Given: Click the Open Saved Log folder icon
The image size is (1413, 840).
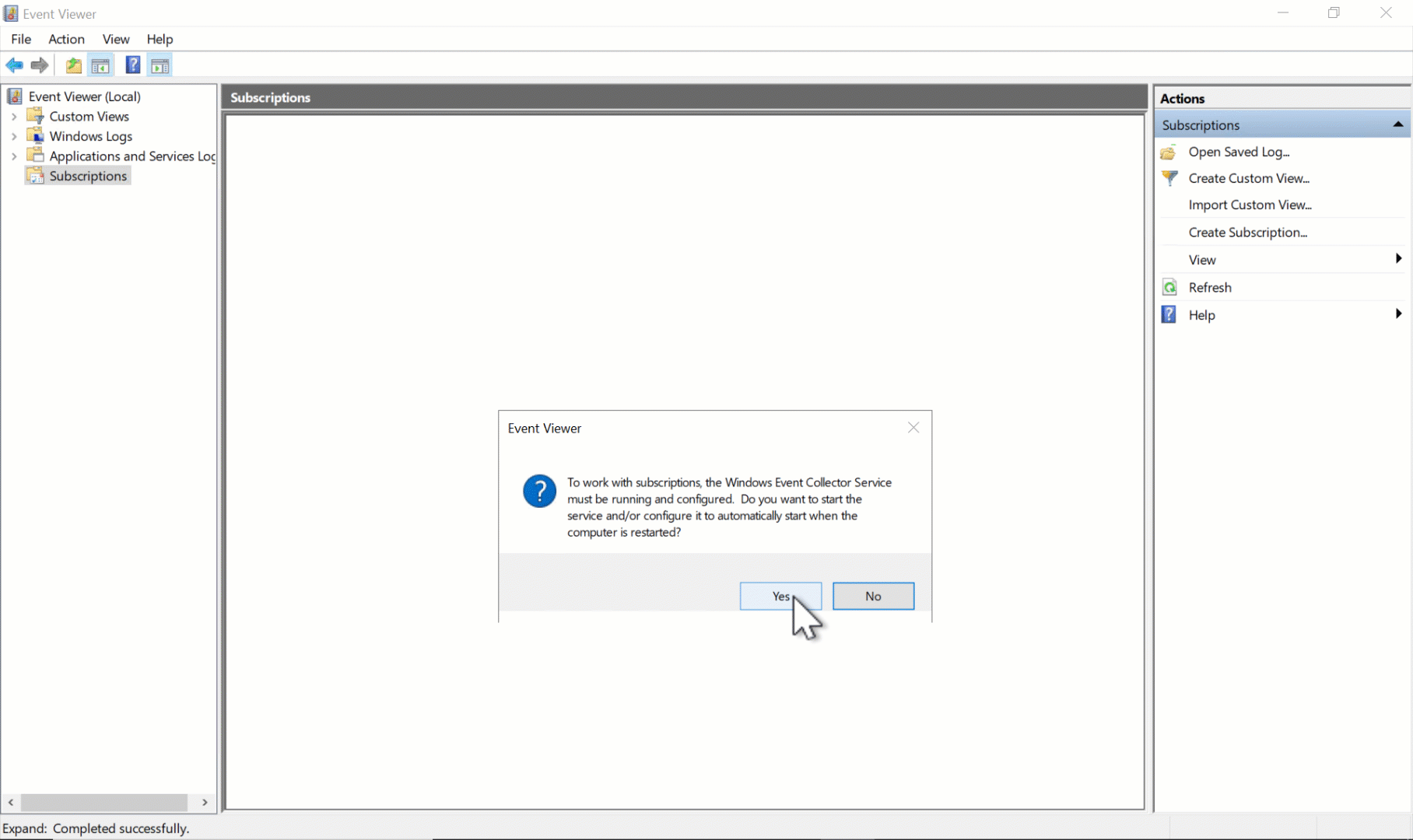Looking at the screenshot, I should pyautogui.click(x=1169, y=152).
